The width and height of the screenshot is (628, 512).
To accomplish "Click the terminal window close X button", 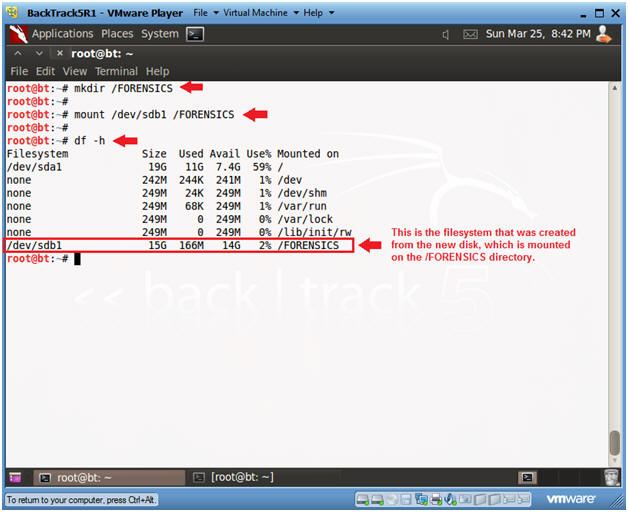I will [59, 53].
